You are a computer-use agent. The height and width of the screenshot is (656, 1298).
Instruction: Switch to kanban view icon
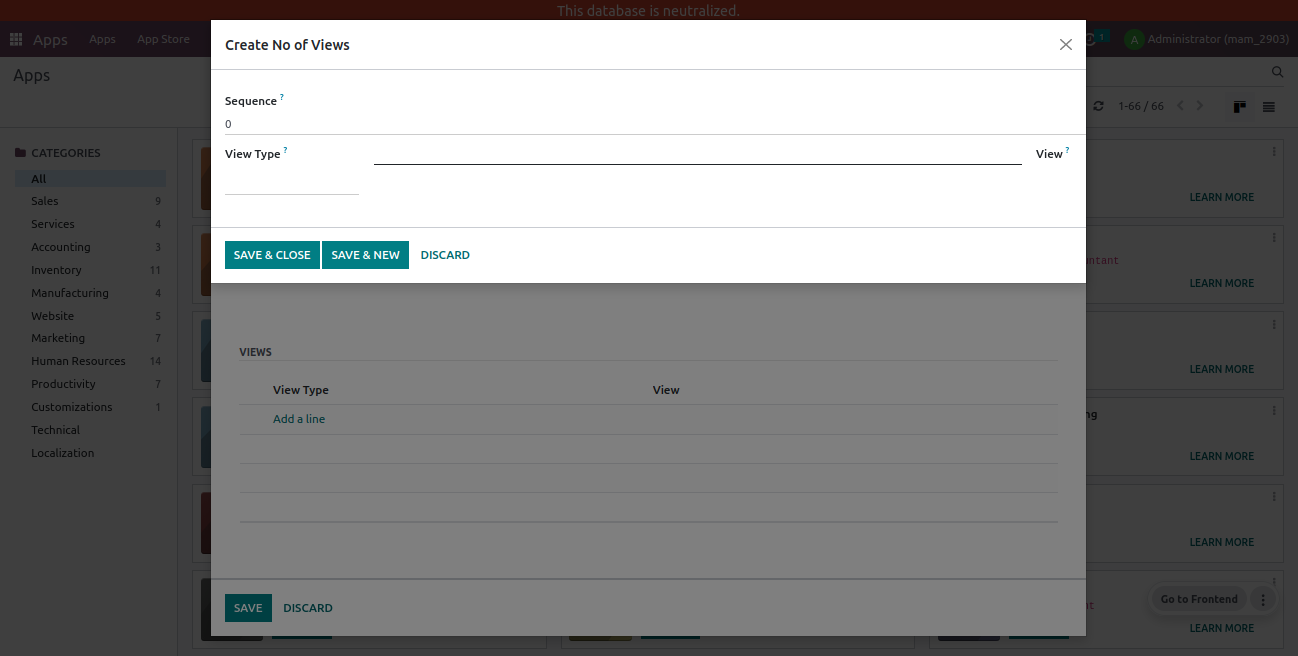coord(1240,106)
